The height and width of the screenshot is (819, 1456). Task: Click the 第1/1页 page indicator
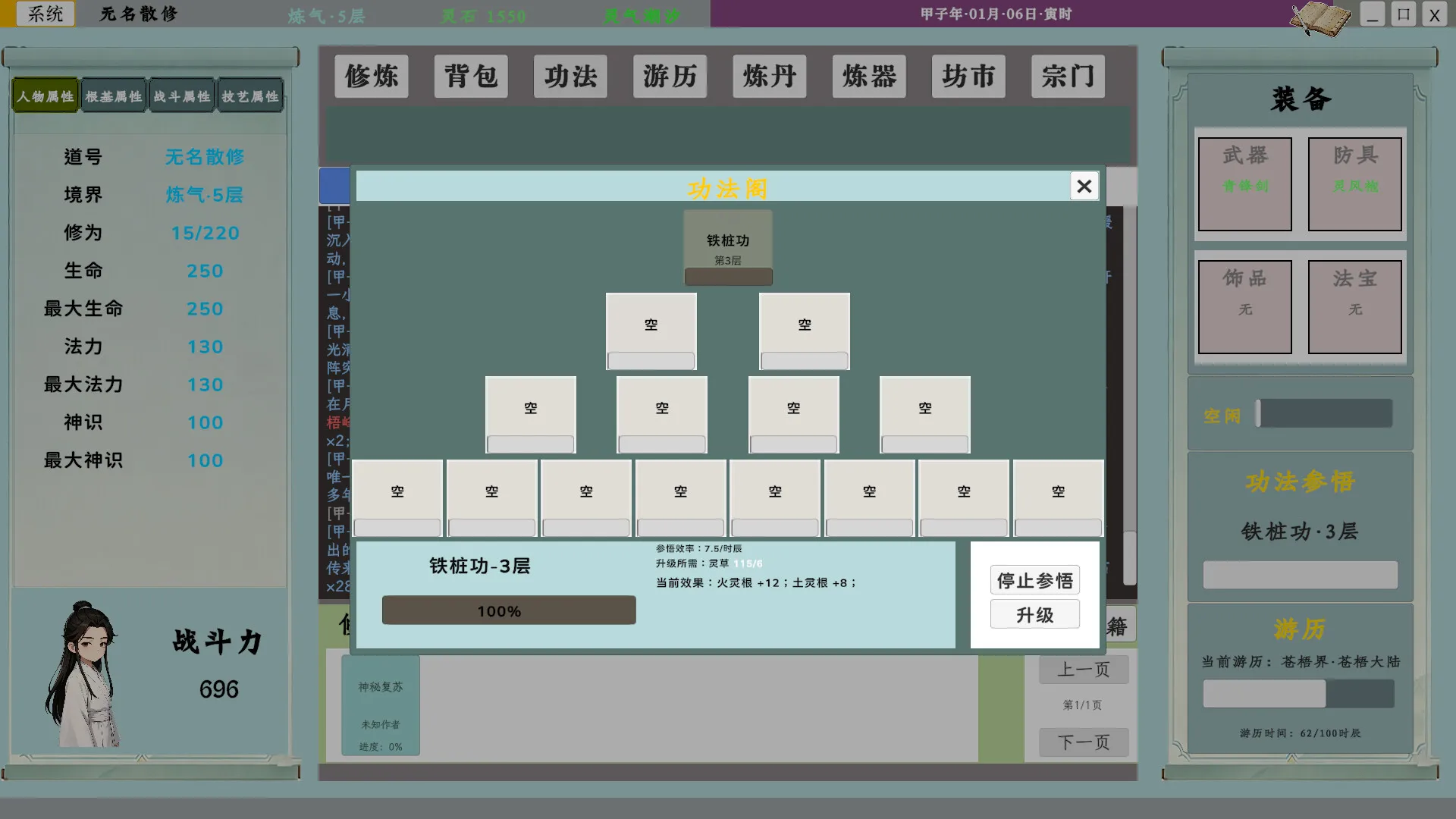pyautogui.click(x=1082, y=705)
